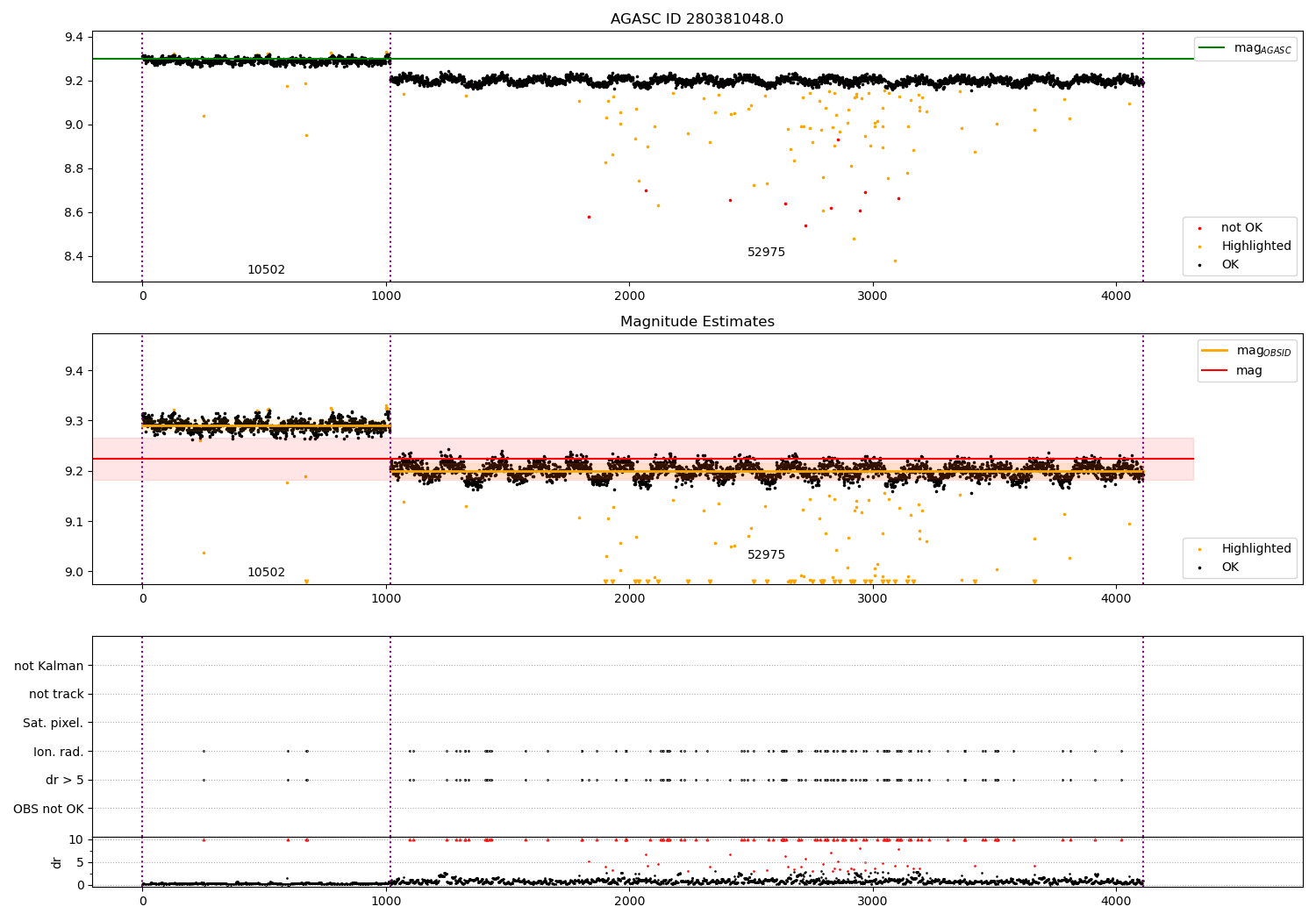Click the 8.6 y-axis tick of top plot

(x=74, y=213)
